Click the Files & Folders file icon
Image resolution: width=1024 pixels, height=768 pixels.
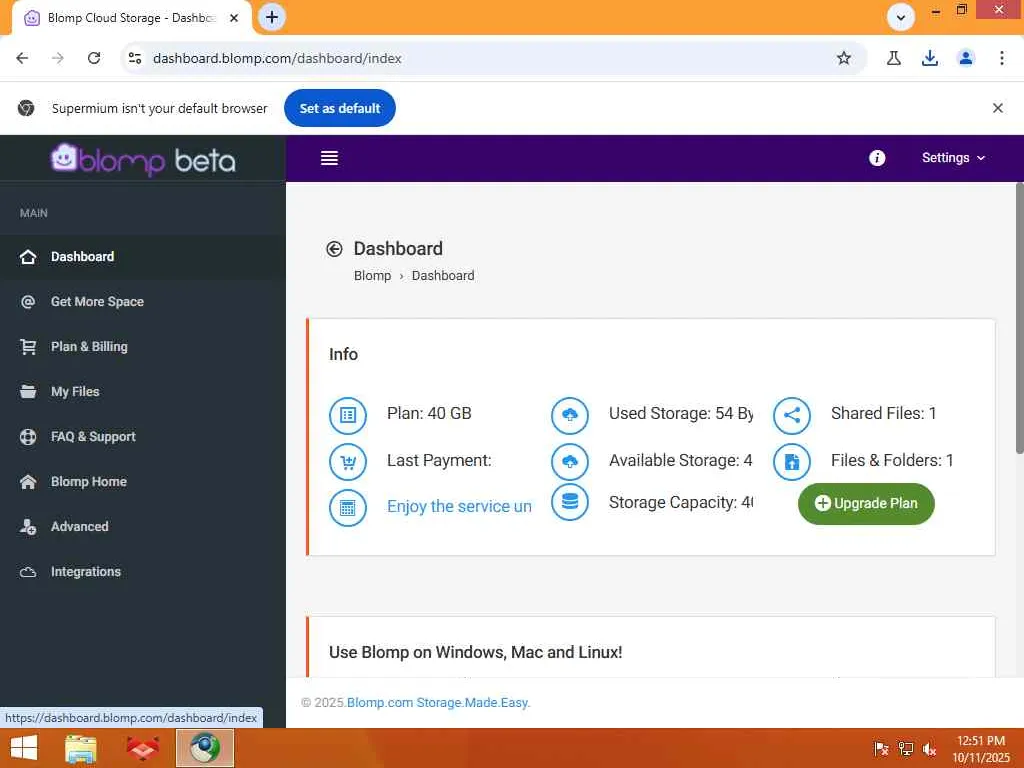[x=792, y=462]
